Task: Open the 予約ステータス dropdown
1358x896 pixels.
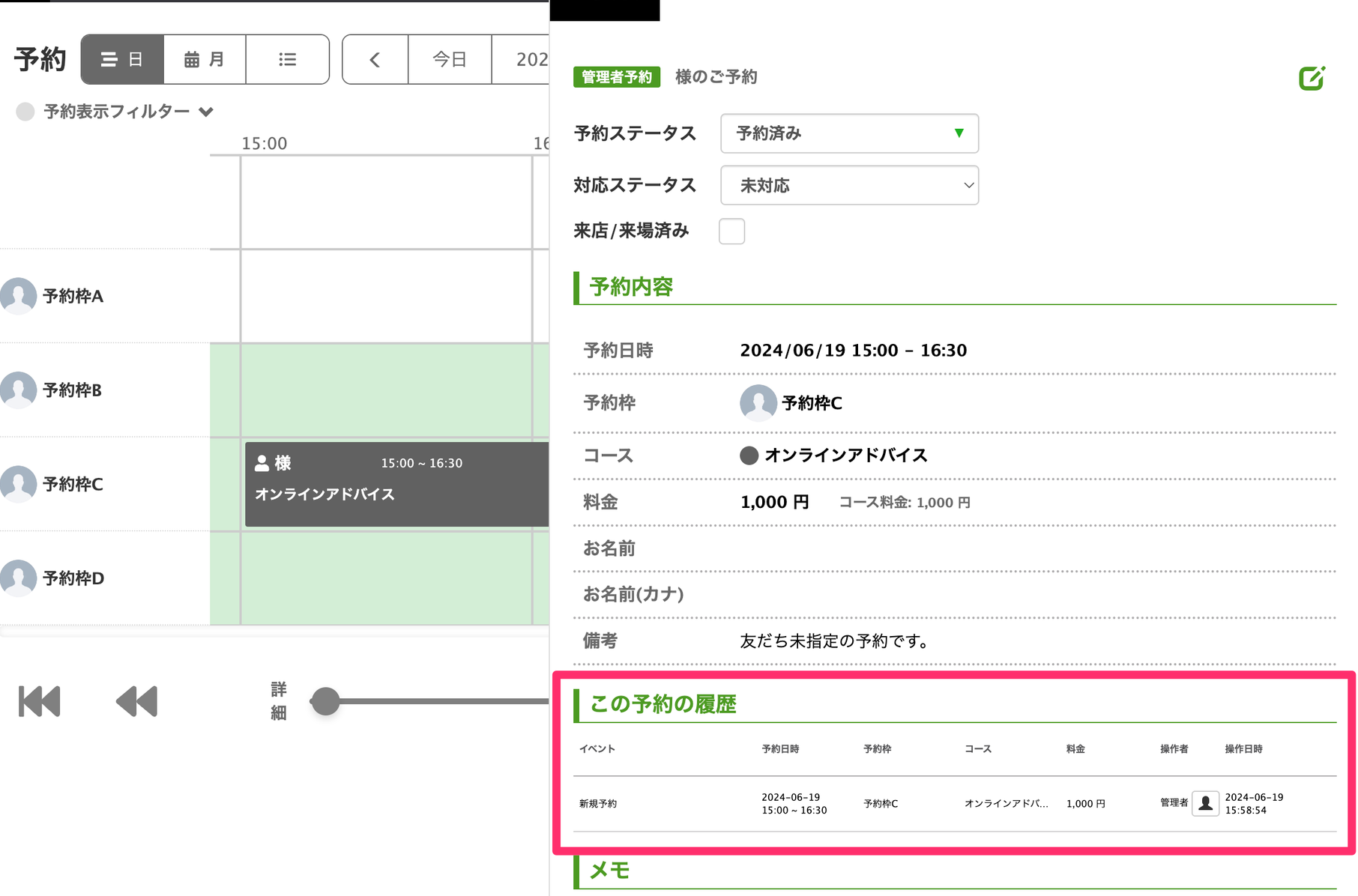Action: point(849,133)
